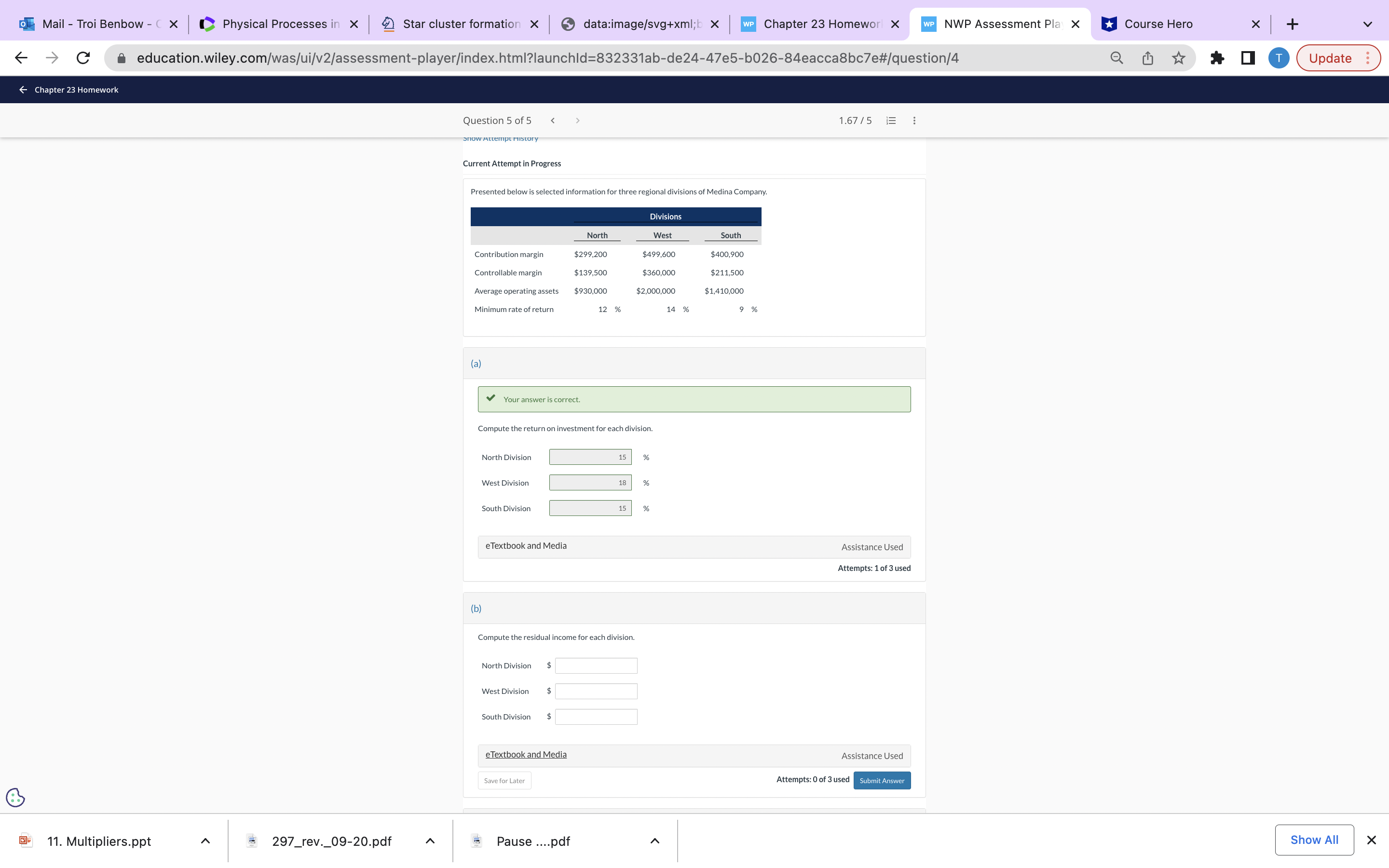Open the three-dot question options menu
This screenshot has width=1389, height=868.
point(914,121)
